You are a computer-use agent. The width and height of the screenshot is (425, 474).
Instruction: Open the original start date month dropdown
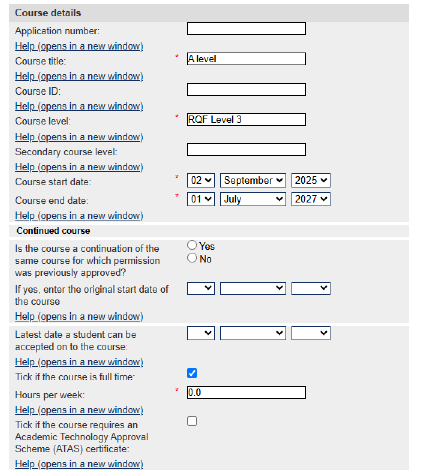pyautogui.click(x=253, y=288)
